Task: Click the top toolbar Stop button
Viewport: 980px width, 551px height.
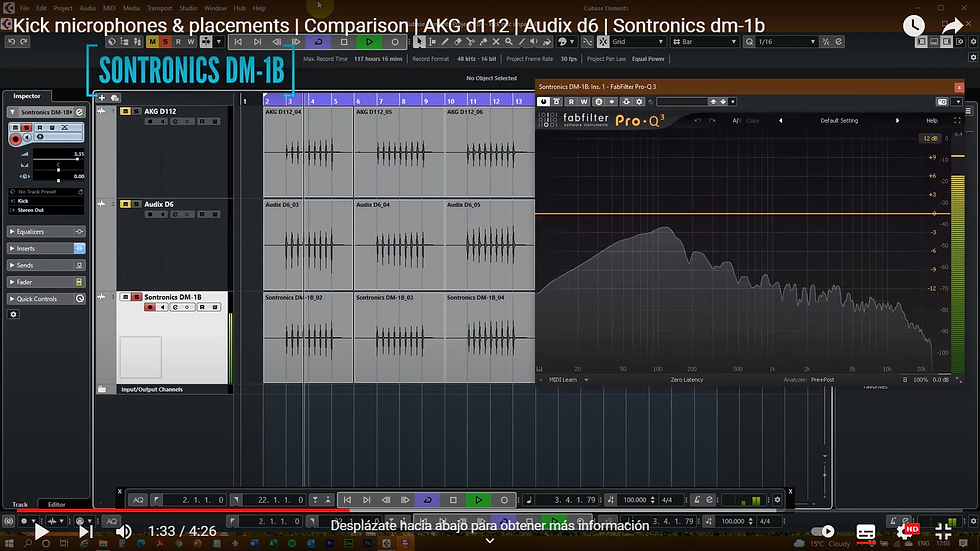Action: coord(344,42)
